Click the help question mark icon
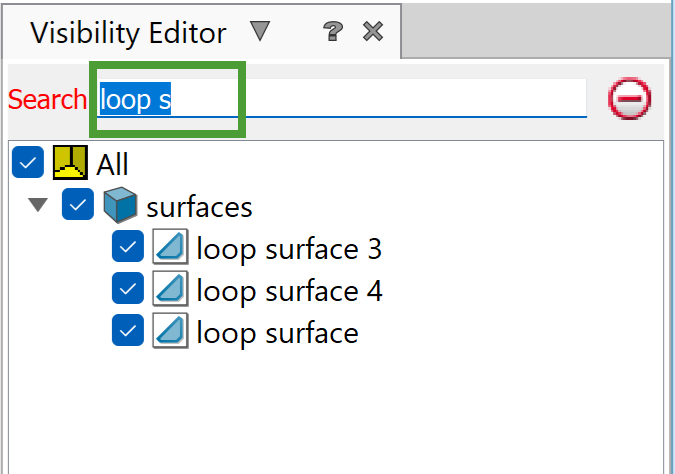 [334, 32]
